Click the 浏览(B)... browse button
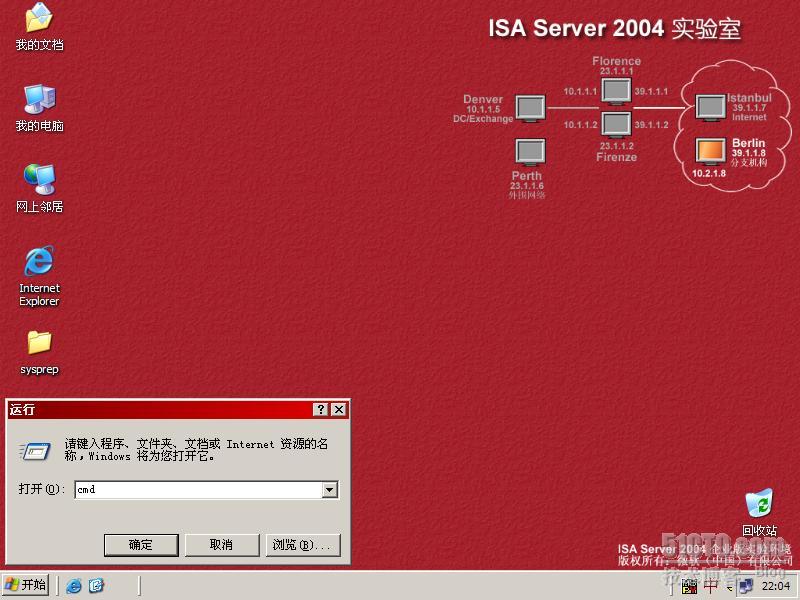The image size is (800, 600). pos(303,545)
